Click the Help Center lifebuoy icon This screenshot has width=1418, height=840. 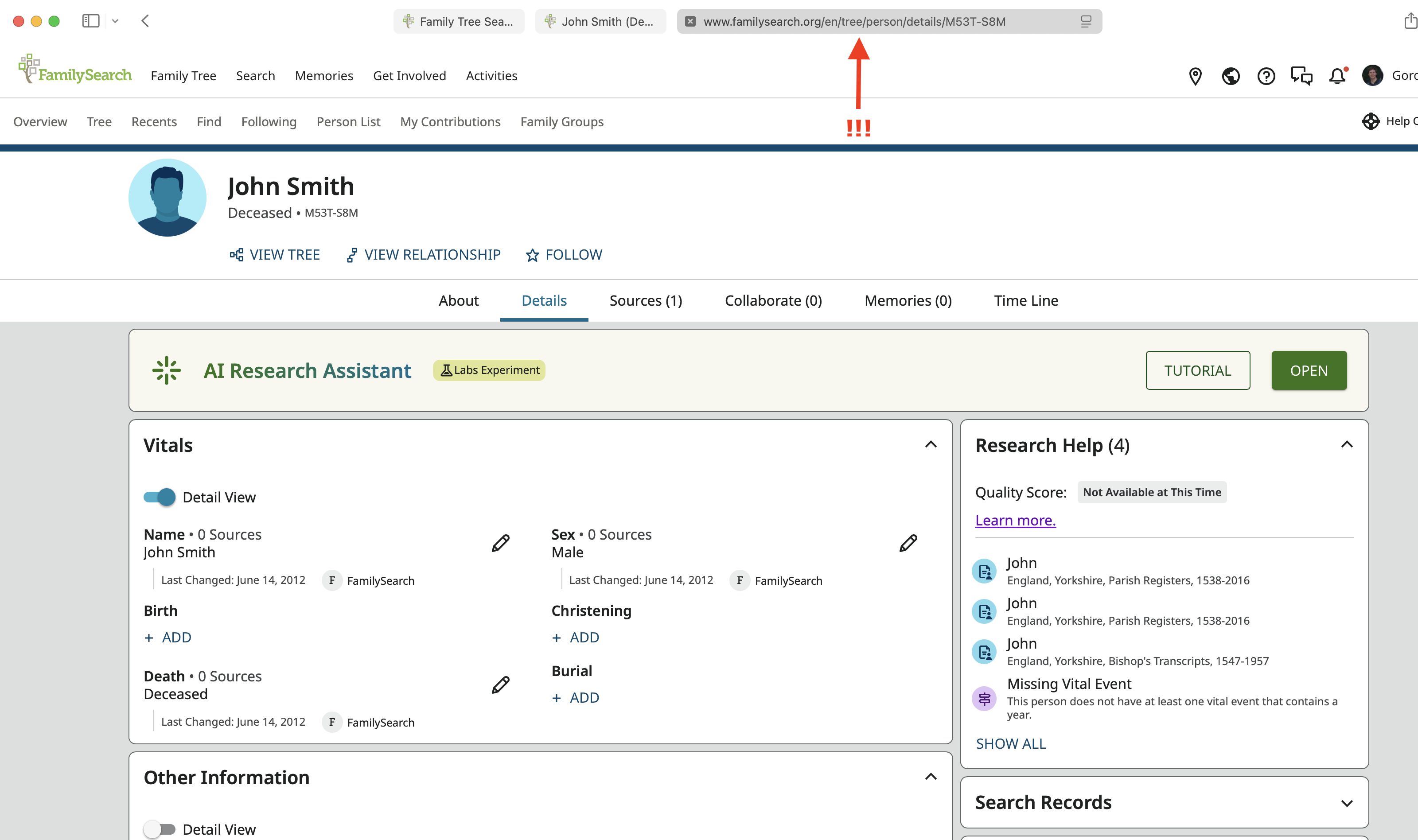tap(1371, 121)
